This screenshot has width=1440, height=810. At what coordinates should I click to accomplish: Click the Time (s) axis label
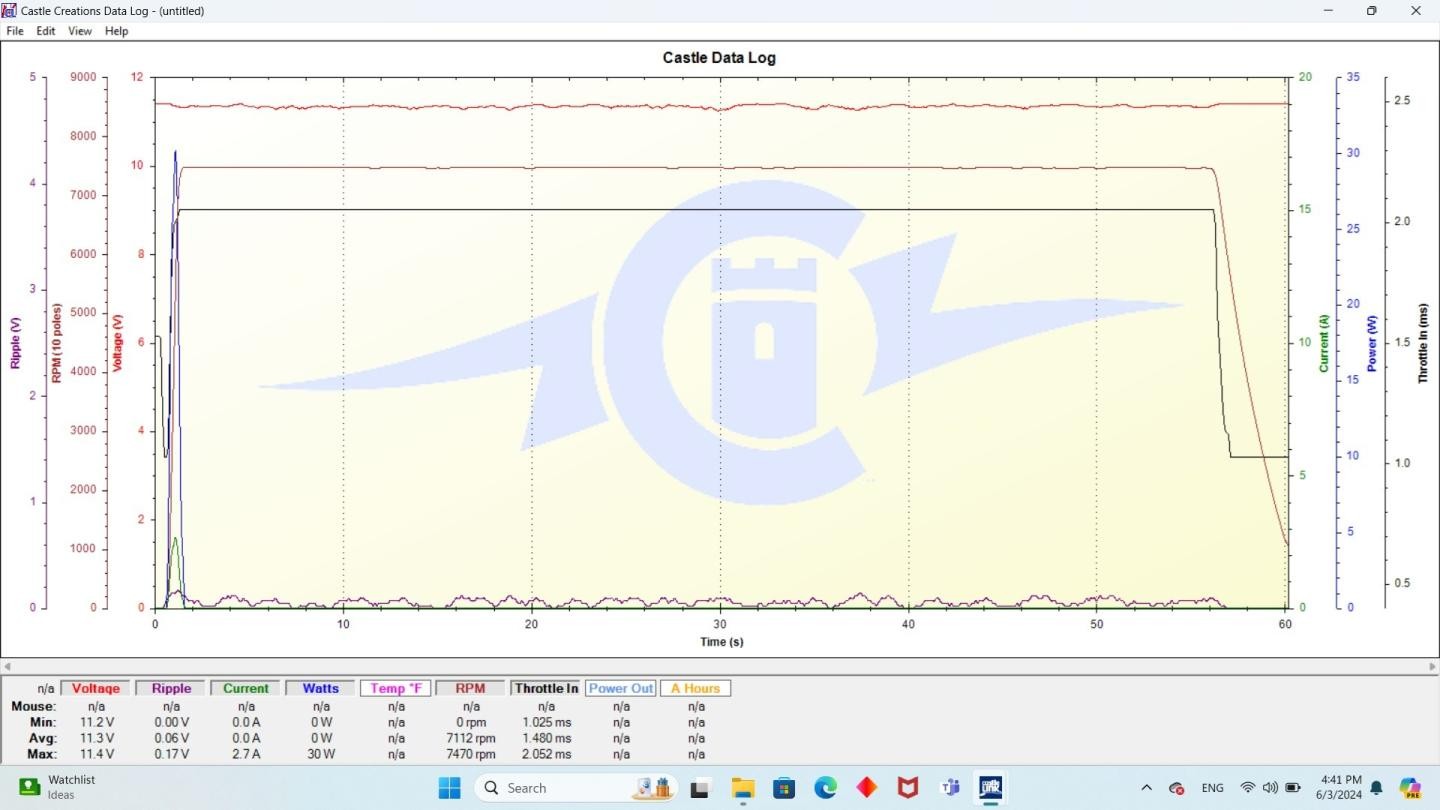(x=721, y=642)
